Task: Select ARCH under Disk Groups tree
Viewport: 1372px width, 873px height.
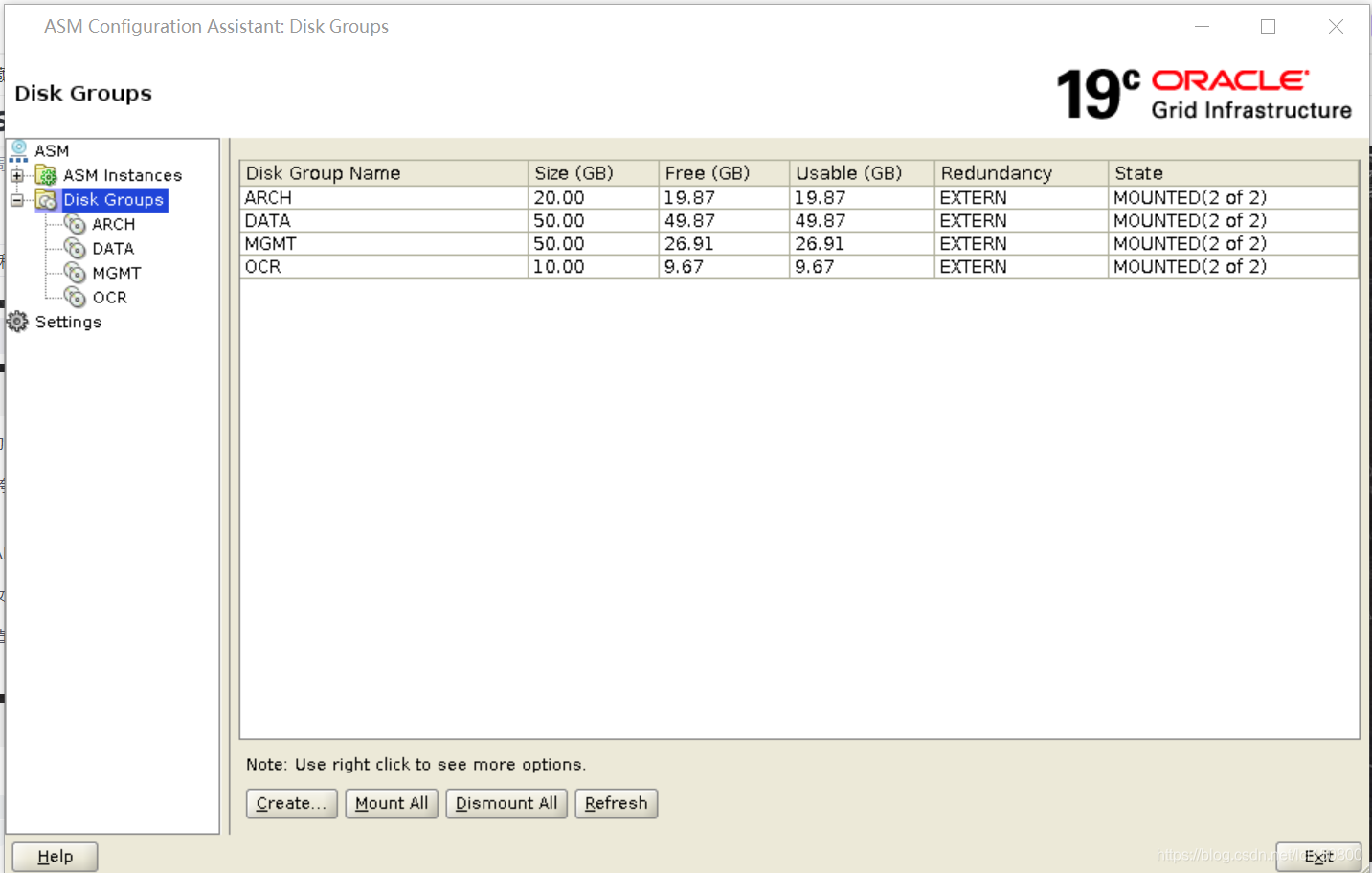Action: (114, 224)
